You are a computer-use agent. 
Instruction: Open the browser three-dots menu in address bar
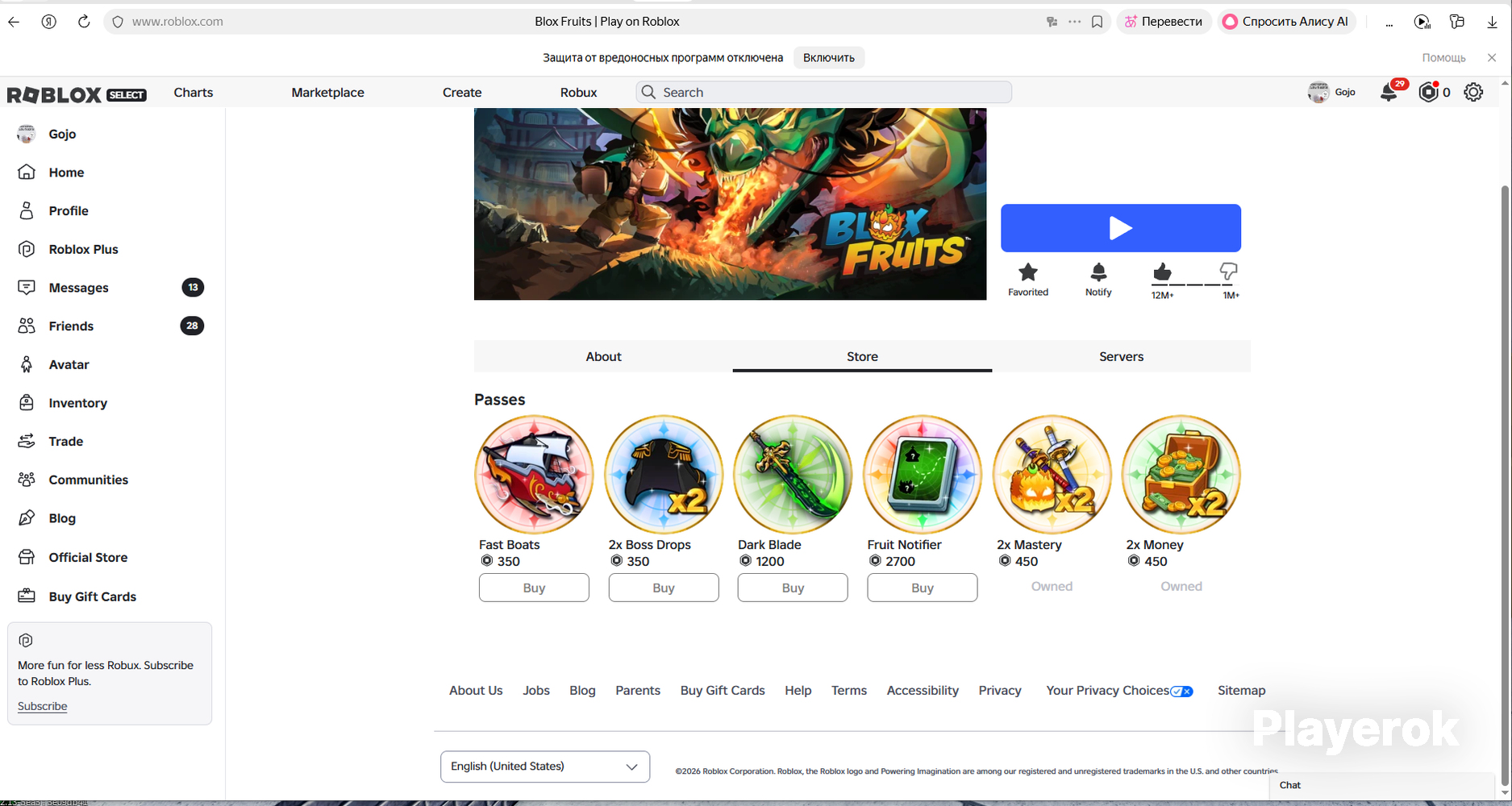1074,22
